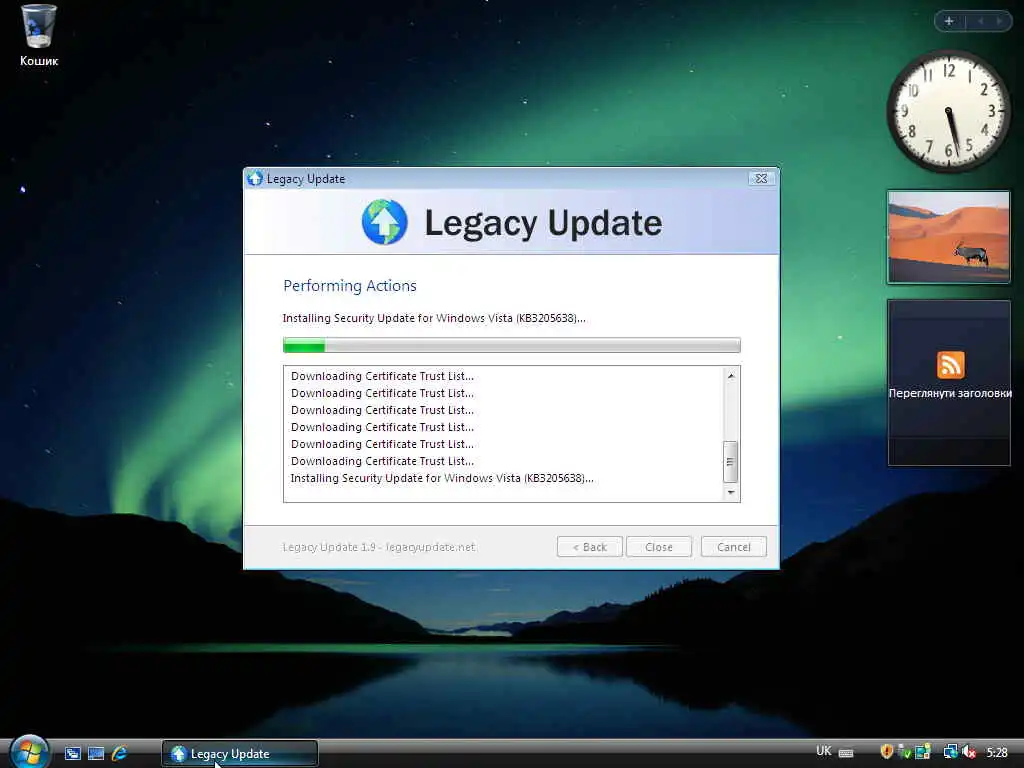Click the Performing Actions heading
Image resolution: width=1024 pixels, height=768 pixels.
coord(349,285)
